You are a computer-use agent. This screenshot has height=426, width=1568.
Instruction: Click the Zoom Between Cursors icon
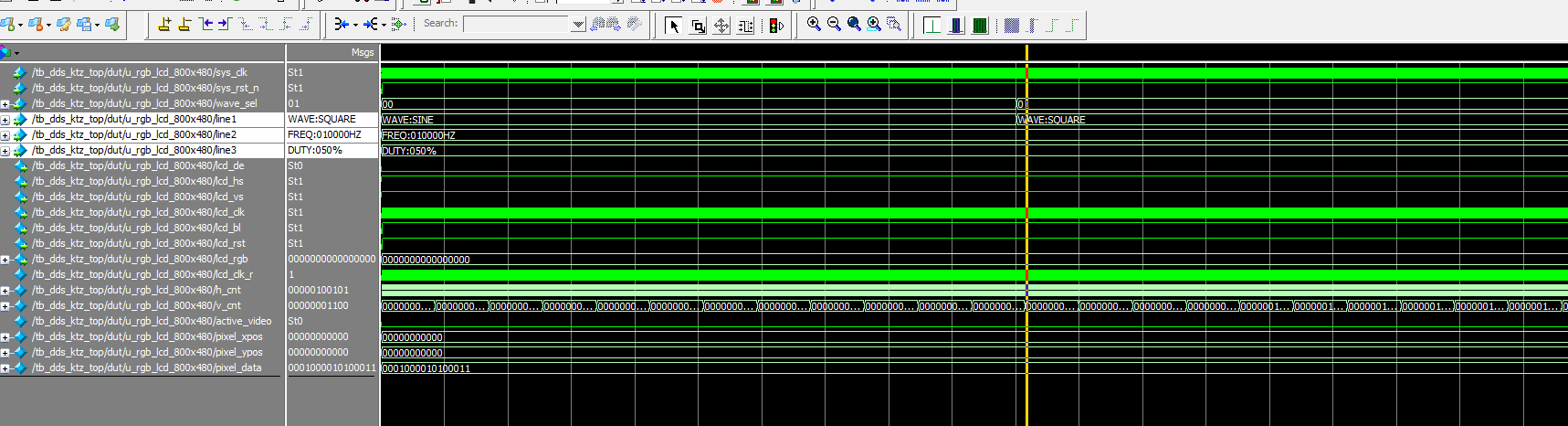pyautogui.click(x=894, y=25)
